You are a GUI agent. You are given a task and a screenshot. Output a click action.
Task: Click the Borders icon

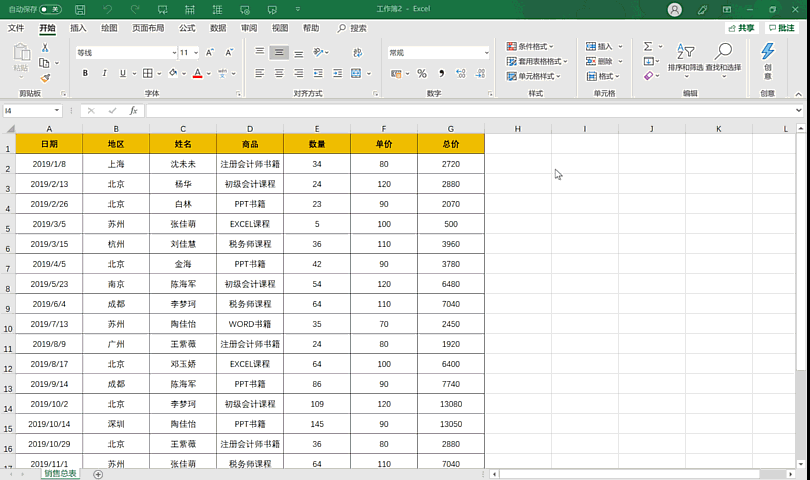[148, 73]
